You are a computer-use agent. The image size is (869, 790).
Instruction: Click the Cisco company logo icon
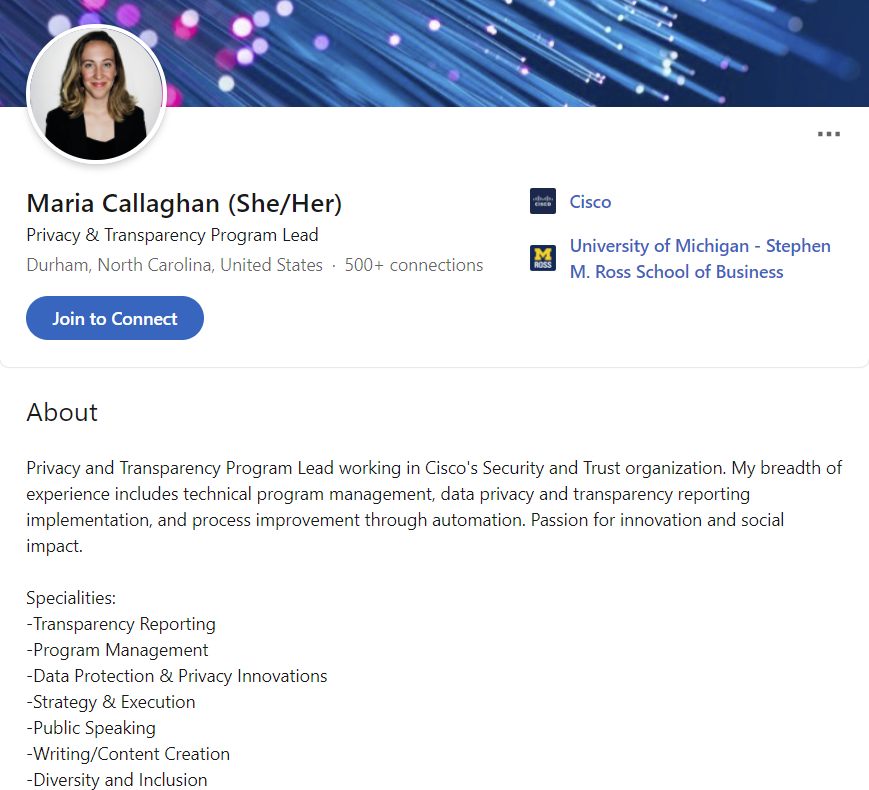coord(543,201)
